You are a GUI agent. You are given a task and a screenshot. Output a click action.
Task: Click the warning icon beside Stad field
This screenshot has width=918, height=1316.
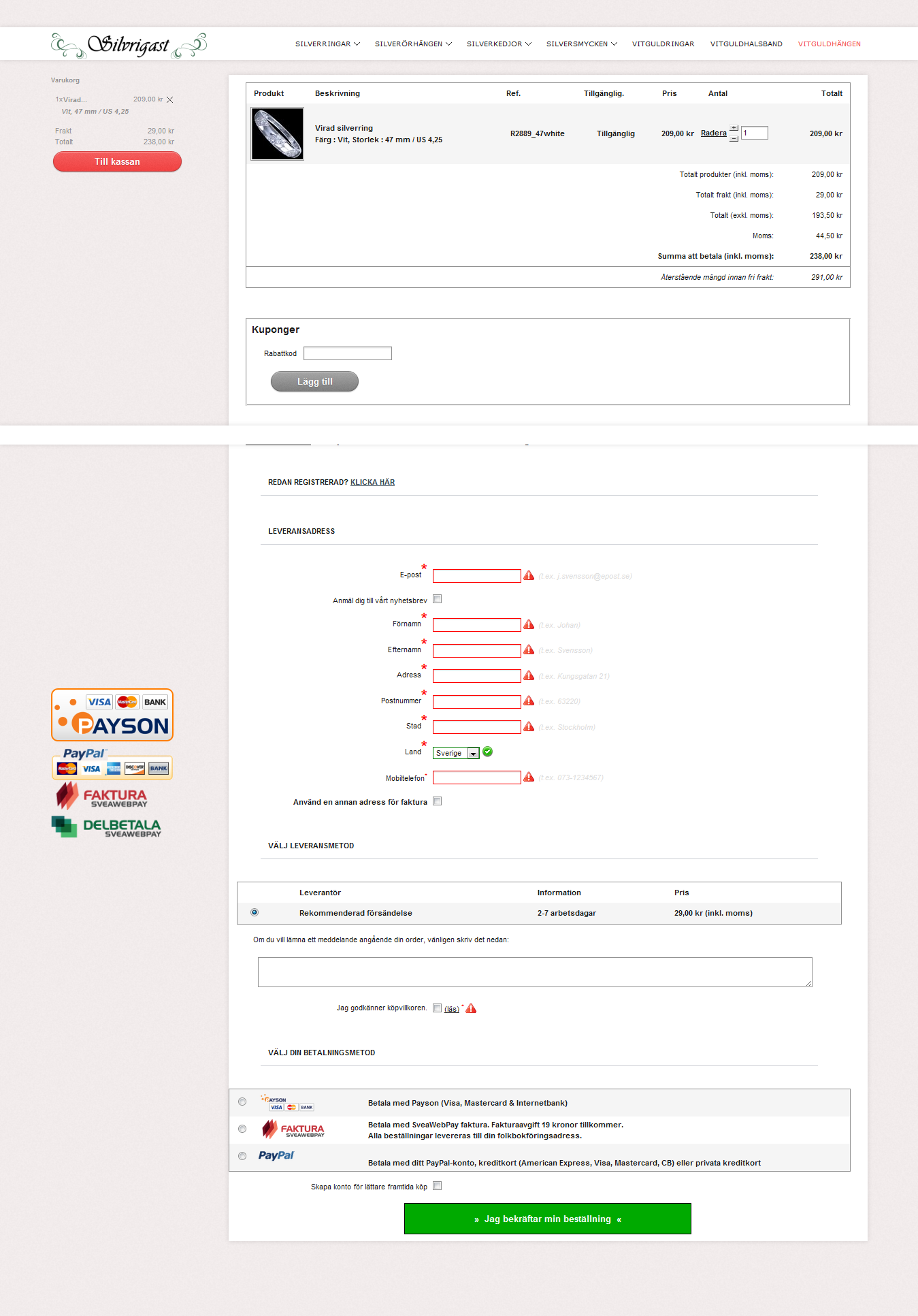pos(529,726)
